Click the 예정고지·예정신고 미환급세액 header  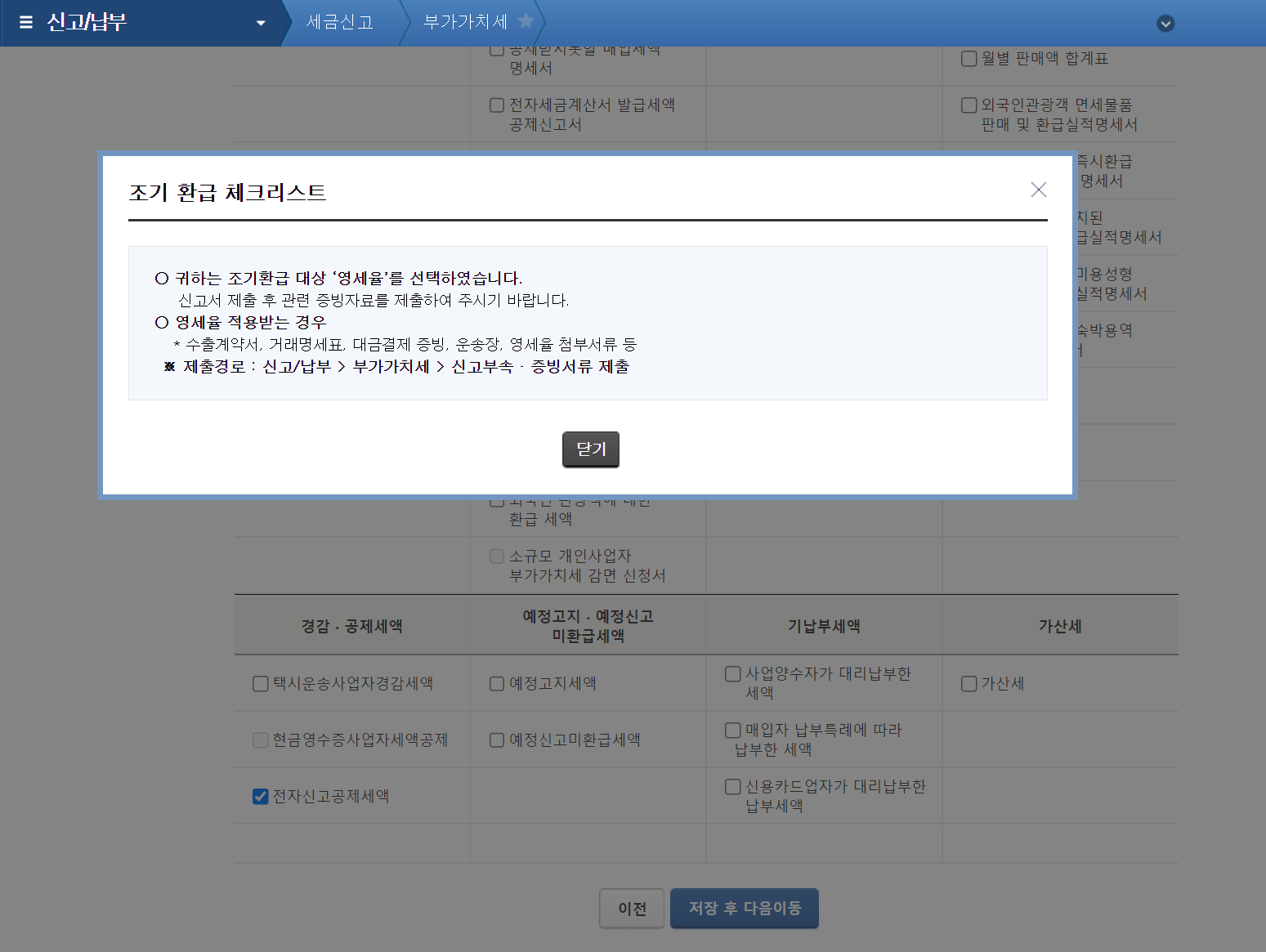[588, 626]
